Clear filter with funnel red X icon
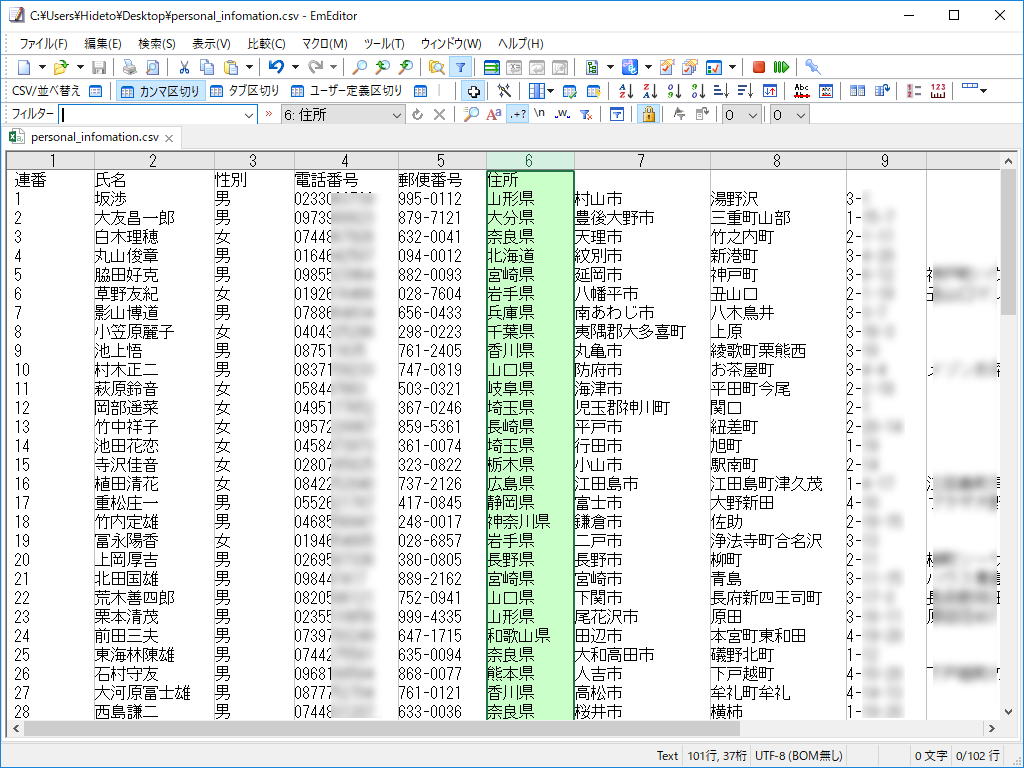 tap(586, 115)
